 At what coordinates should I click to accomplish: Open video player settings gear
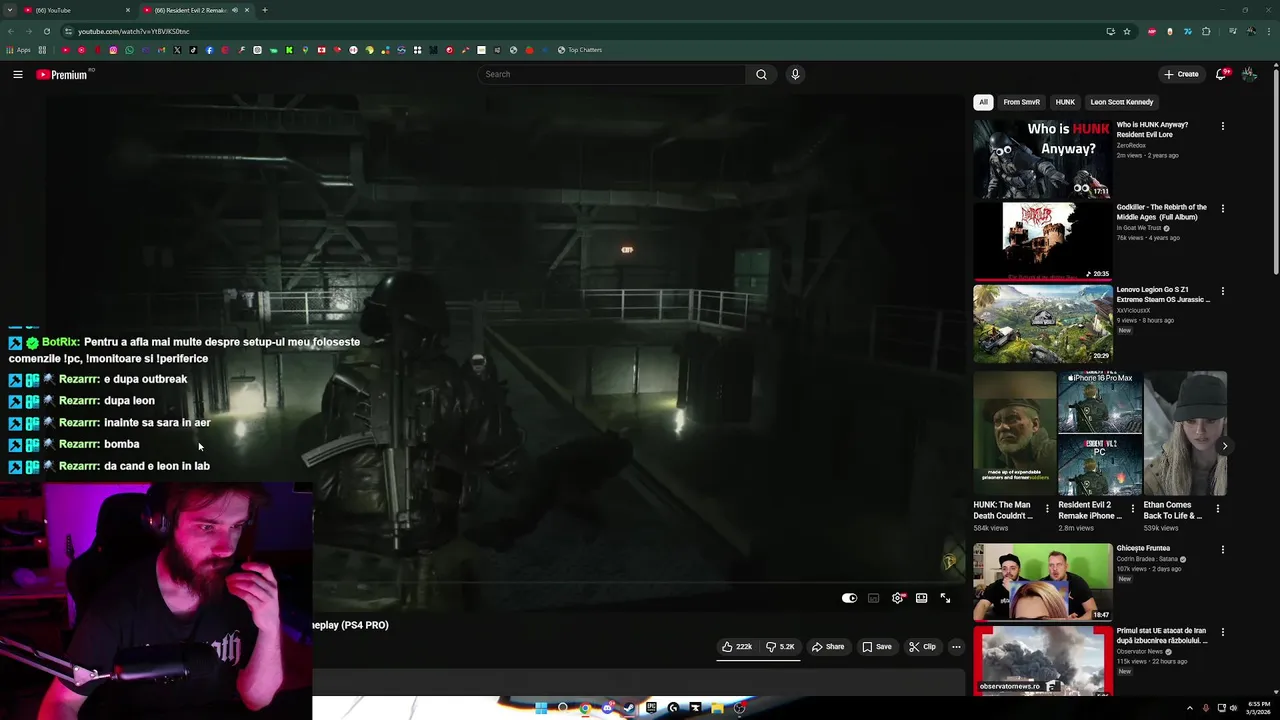point(897,598)
